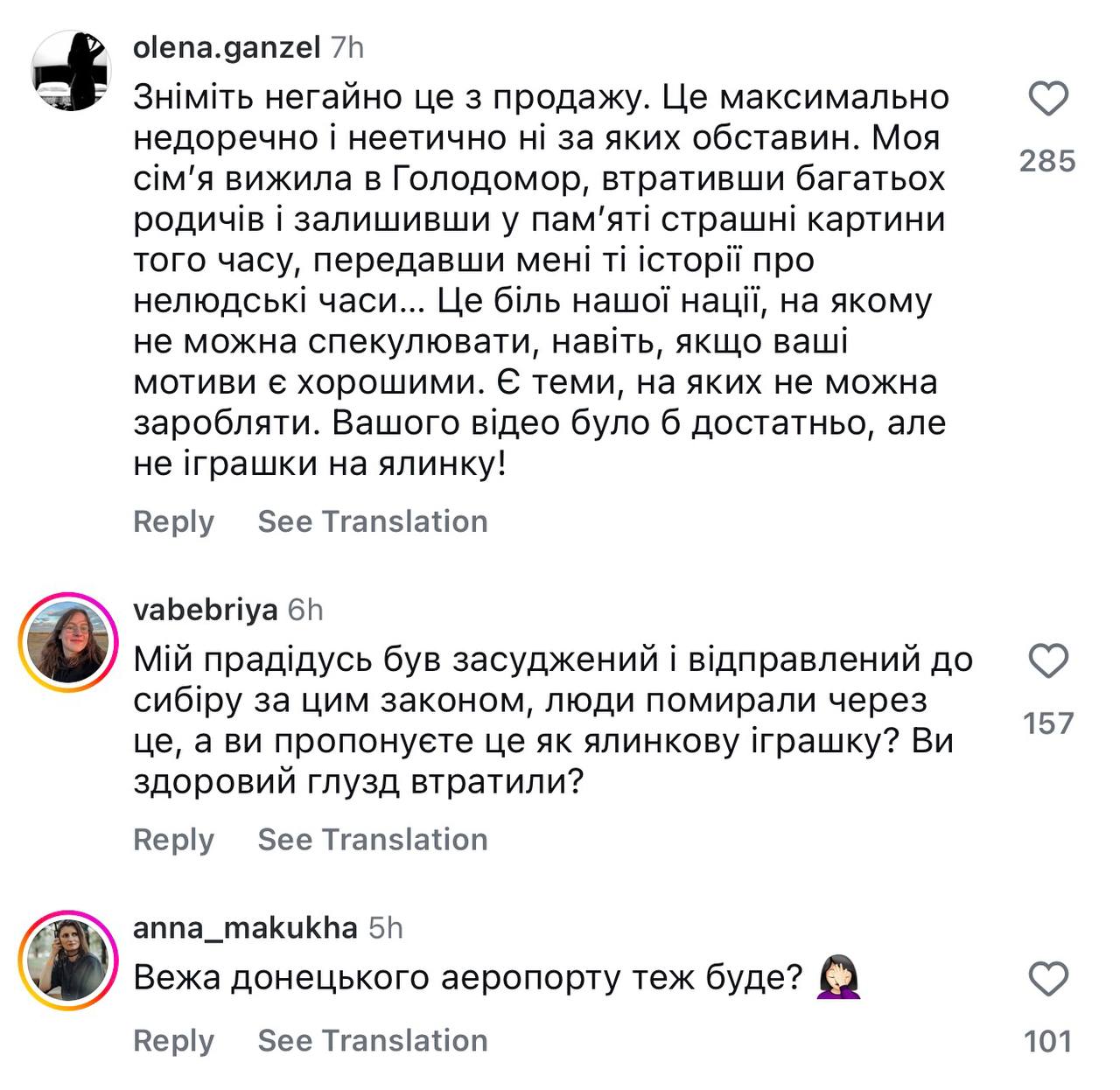Viewport: 1120px width, 1090px height.
Task: View 157 likes count on second comment
Action: (x=1047, y=723)
